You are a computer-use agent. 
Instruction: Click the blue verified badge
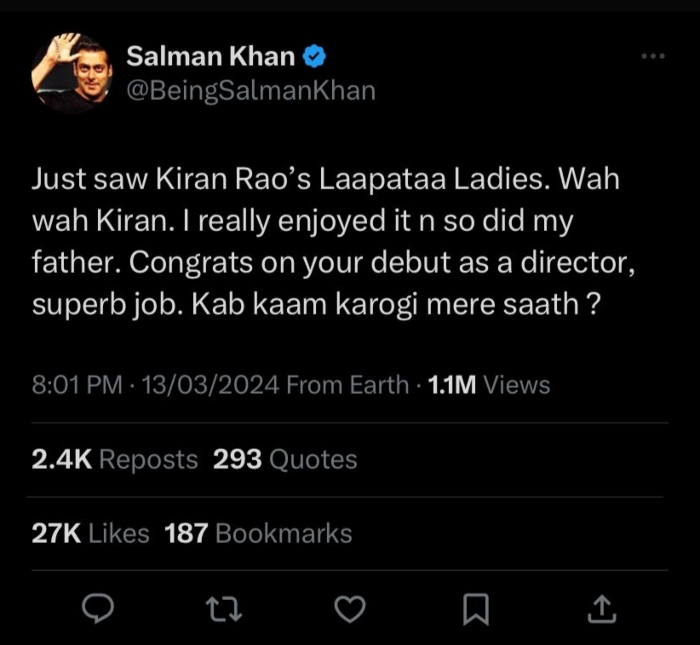[x=312, y=56]
